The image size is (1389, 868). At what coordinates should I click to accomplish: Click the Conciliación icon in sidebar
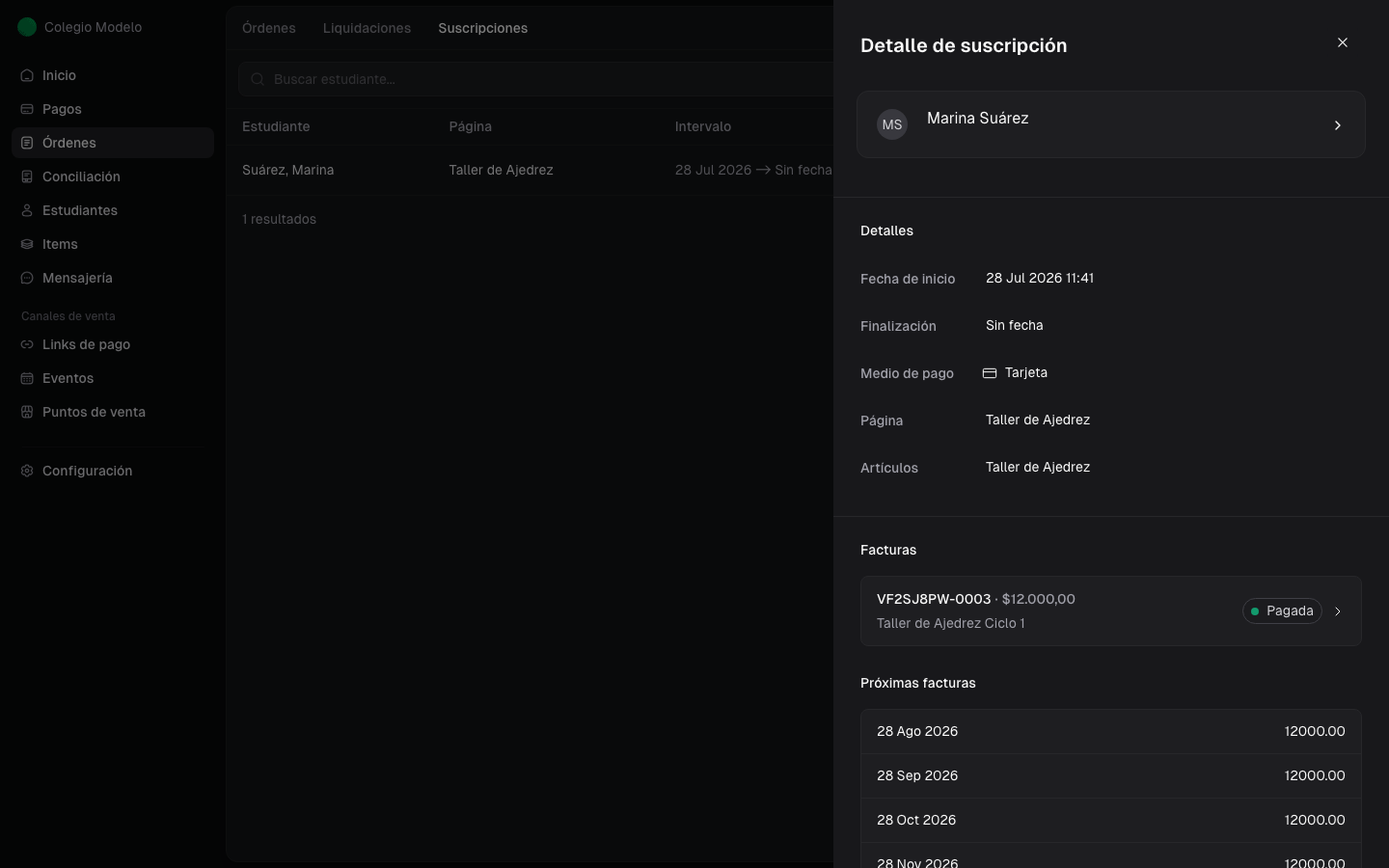(x=27, y=176)
